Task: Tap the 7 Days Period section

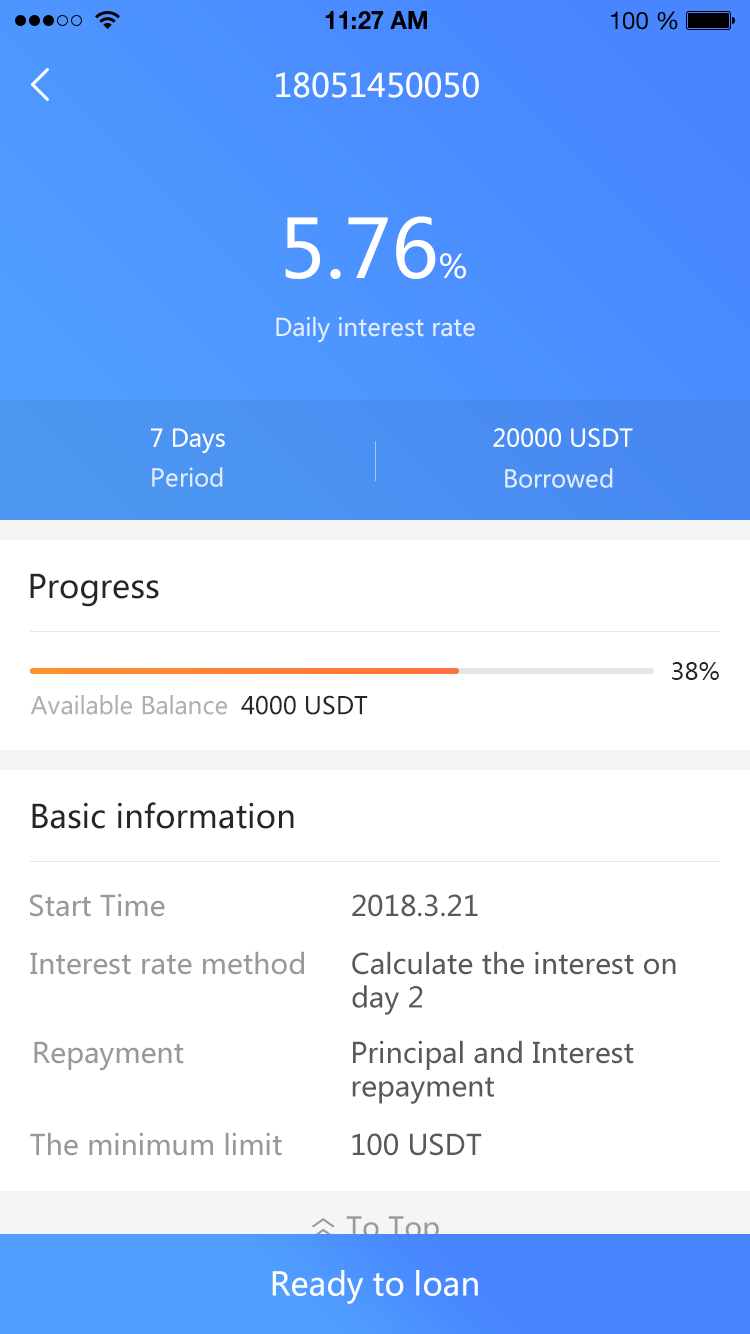Action: [x=187, y=458]
